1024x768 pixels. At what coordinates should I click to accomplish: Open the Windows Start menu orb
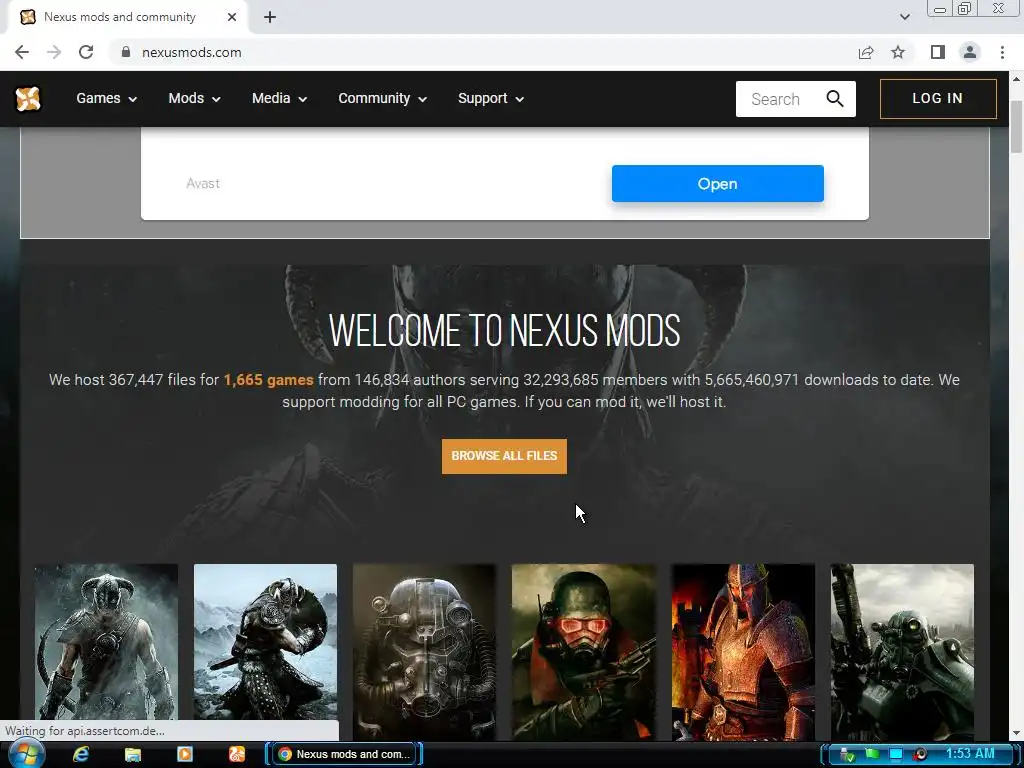[x=27, y=754]
